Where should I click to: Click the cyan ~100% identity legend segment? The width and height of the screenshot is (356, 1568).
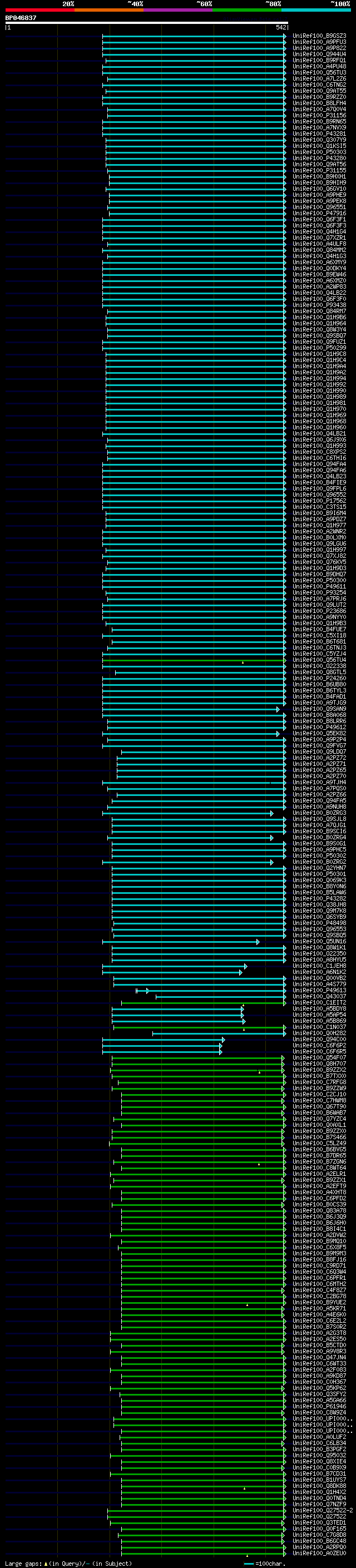(316, 10)
